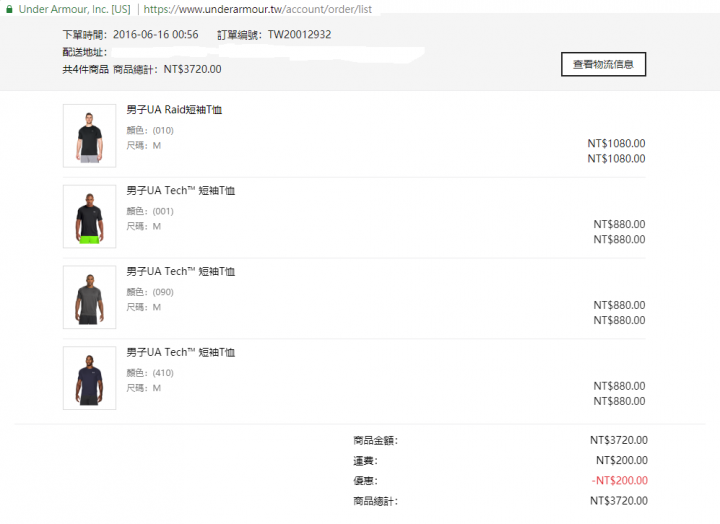Click color code (090) text

163,292
